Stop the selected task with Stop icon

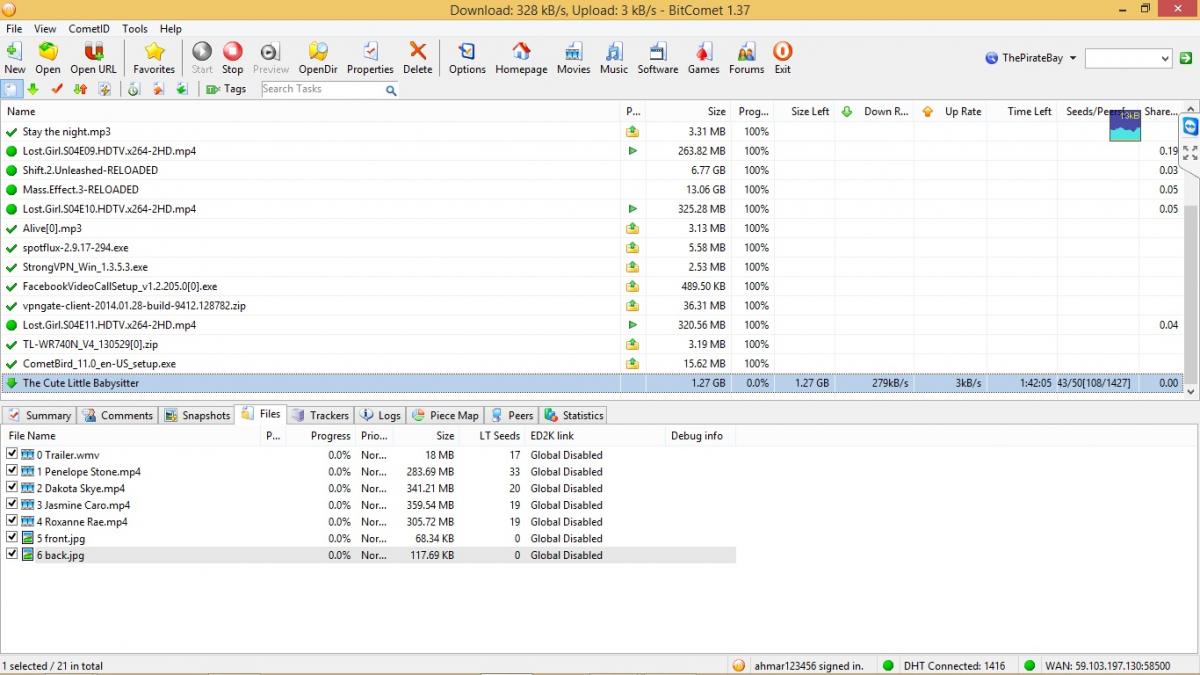[232, 58]
